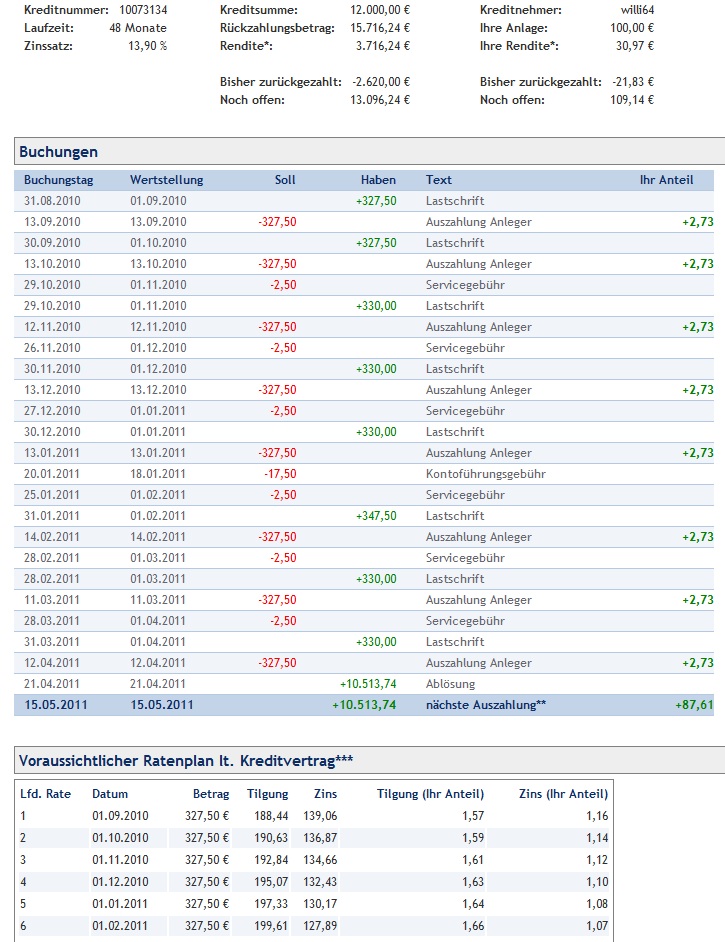The height and width of the screenshot is (942, 725).
Task: Click booking date 30.12.2010
Action: tap(52, 432)
